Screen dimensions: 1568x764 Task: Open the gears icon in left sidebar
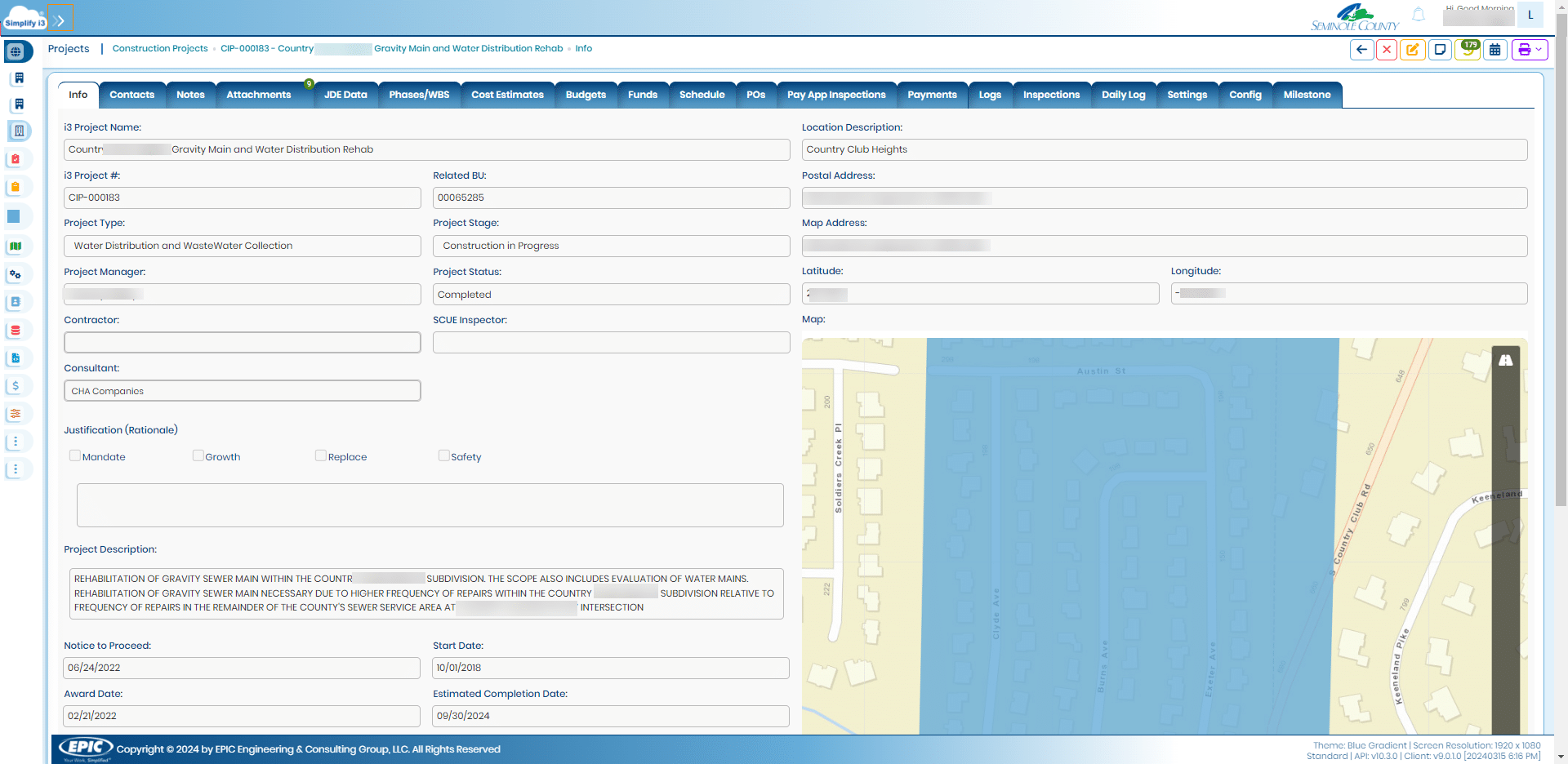(x=16, y=274)
